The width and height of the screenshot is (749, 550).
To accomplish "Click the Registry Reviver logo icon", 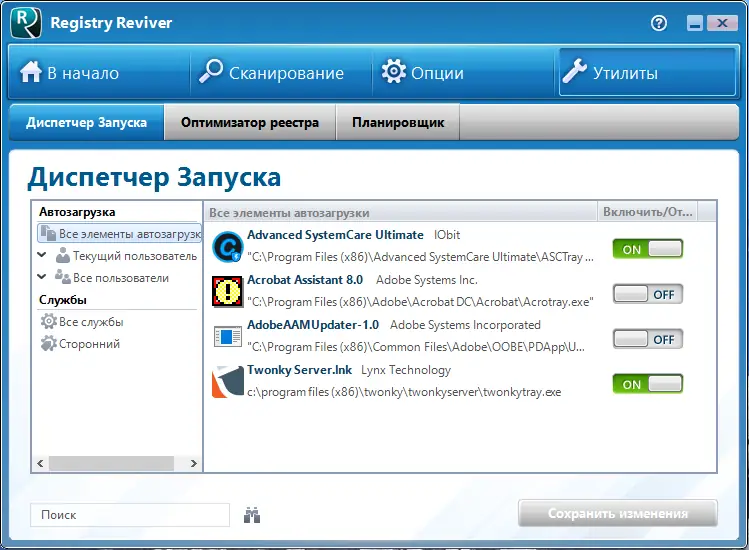I will click(x=26, y=22).
